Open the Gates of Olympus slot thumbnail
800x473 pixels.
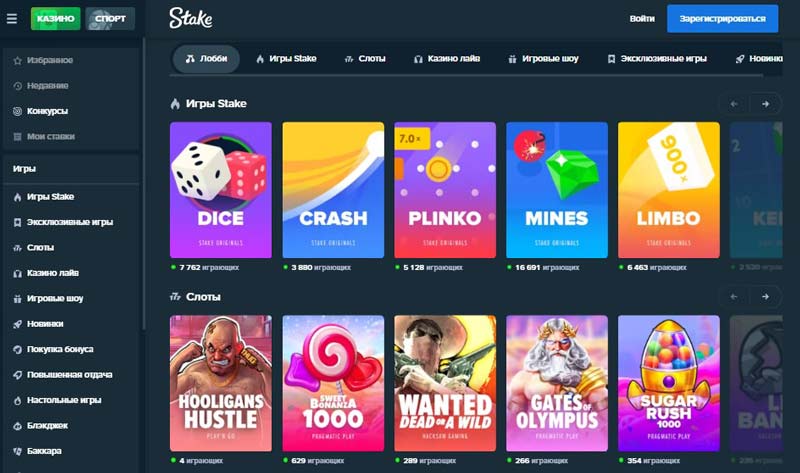pos(557,383)
